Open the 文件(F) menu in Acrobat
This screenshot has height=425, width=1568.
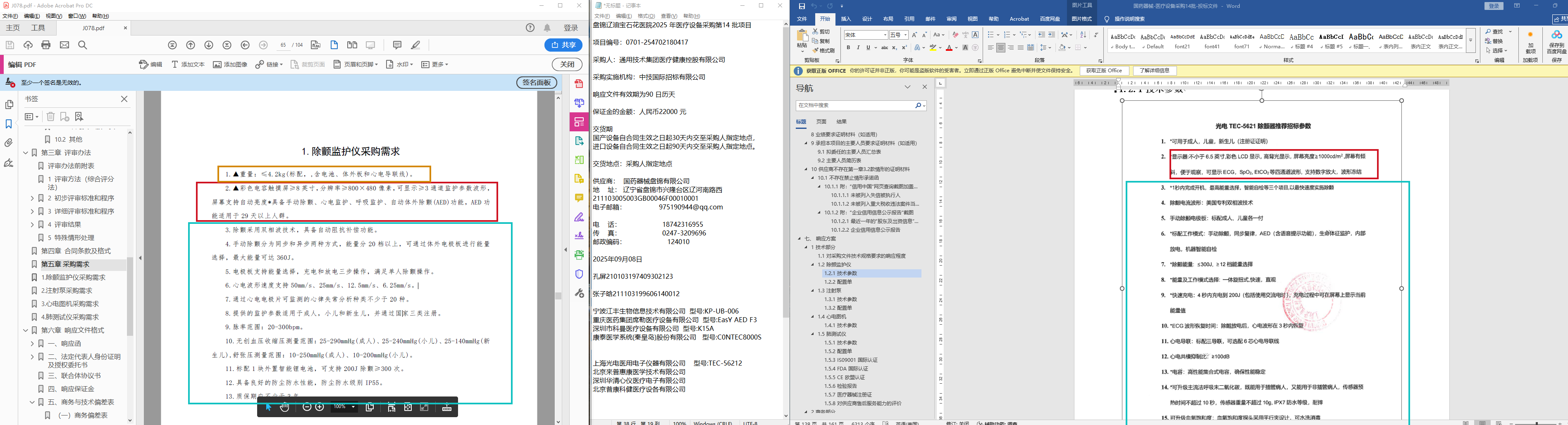point(10,16)
